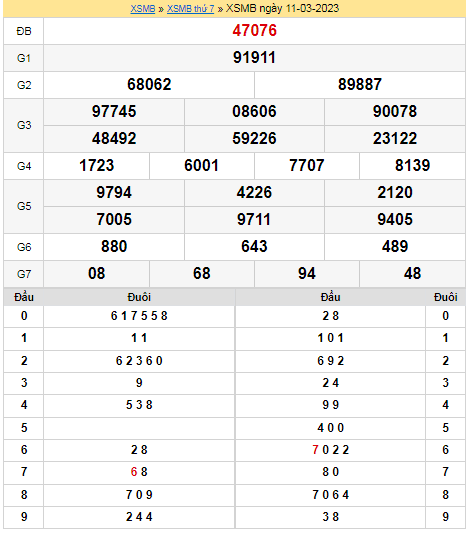Open the XSMB breadcrumb link

pos(143,8)
